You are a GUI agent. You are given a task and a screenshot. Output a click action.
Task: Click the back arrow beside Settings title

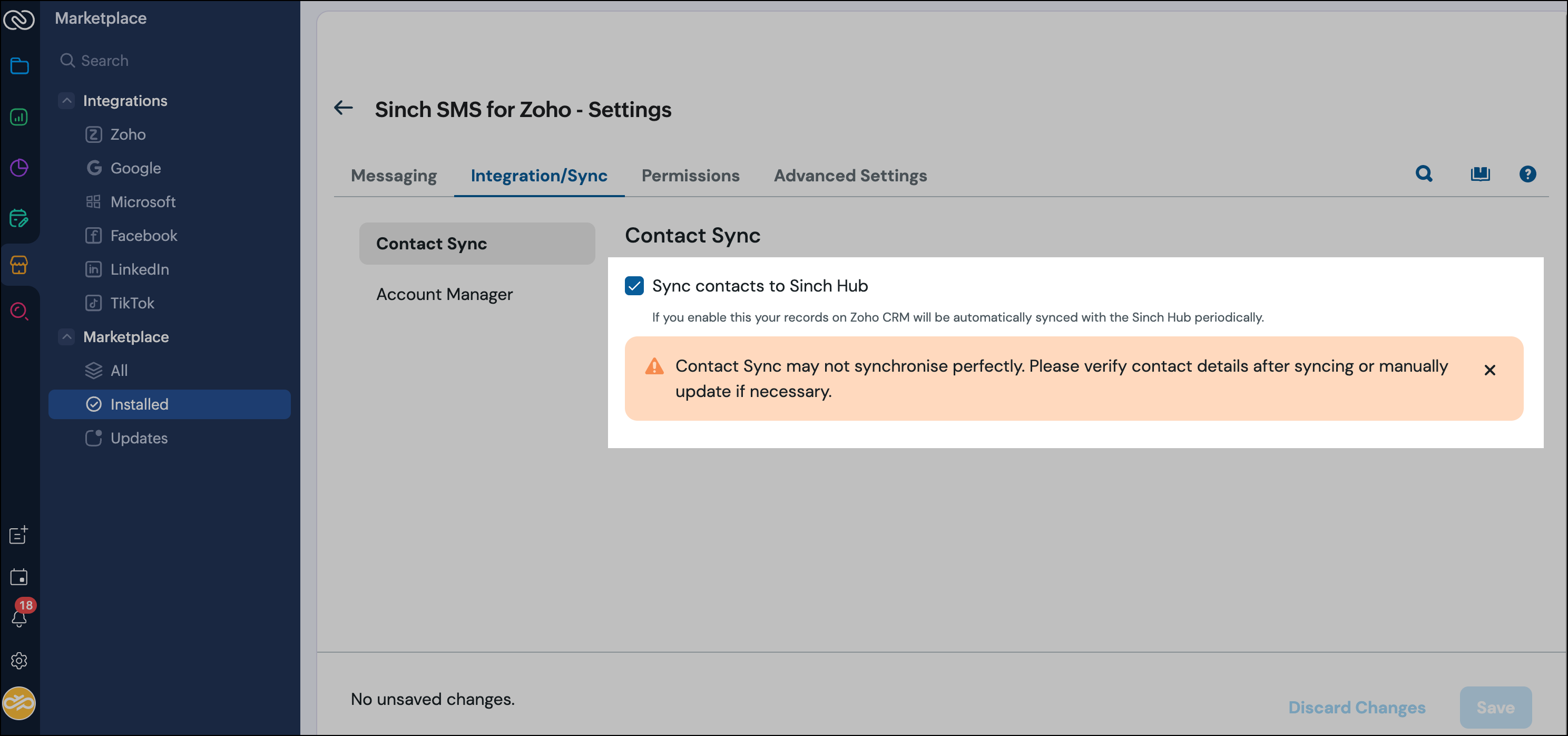[344, 108]
